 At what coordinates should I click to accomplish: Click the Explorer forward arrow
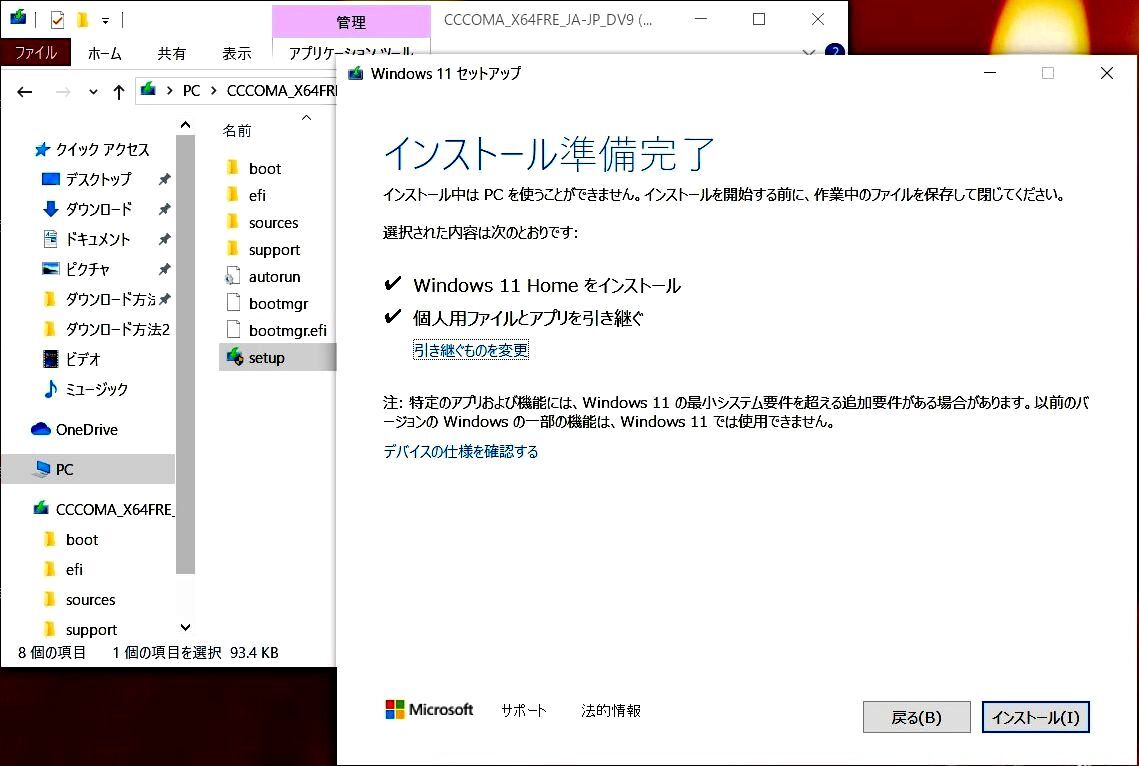63,91
